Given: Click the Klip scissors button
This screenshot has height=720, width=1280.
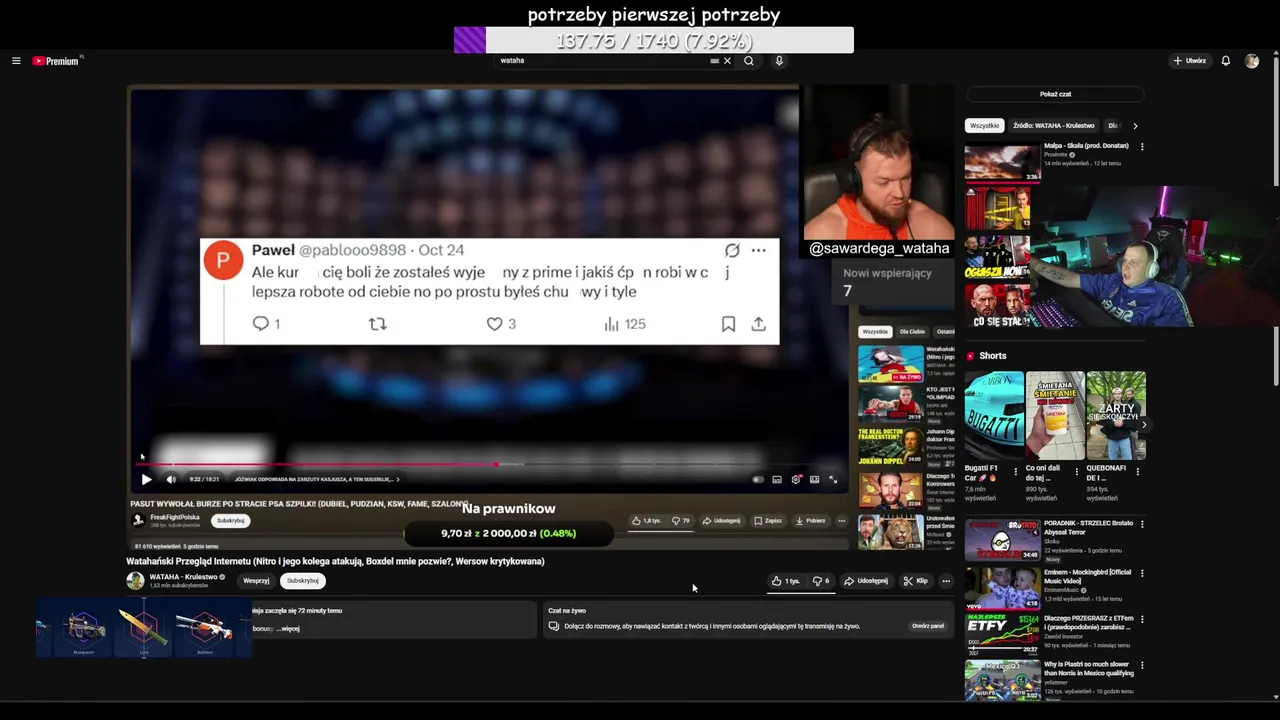Looking at the screenshot, I should (915, 581).
